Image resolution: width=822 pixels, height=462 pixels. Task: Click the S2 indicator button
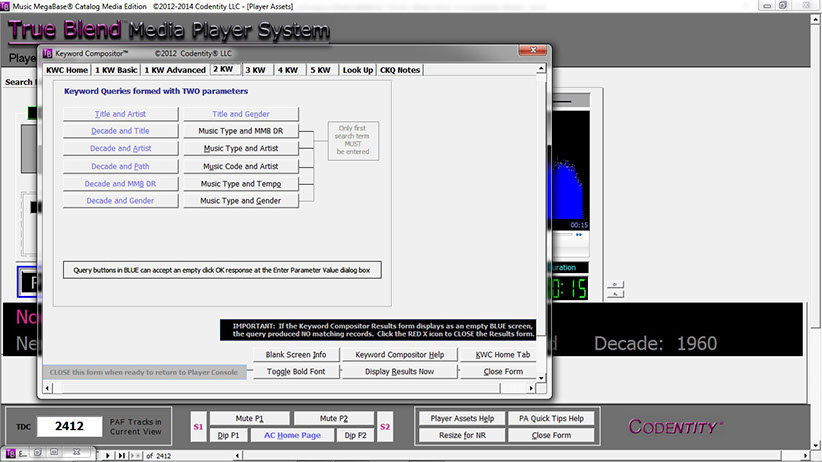tap(386, 427)
